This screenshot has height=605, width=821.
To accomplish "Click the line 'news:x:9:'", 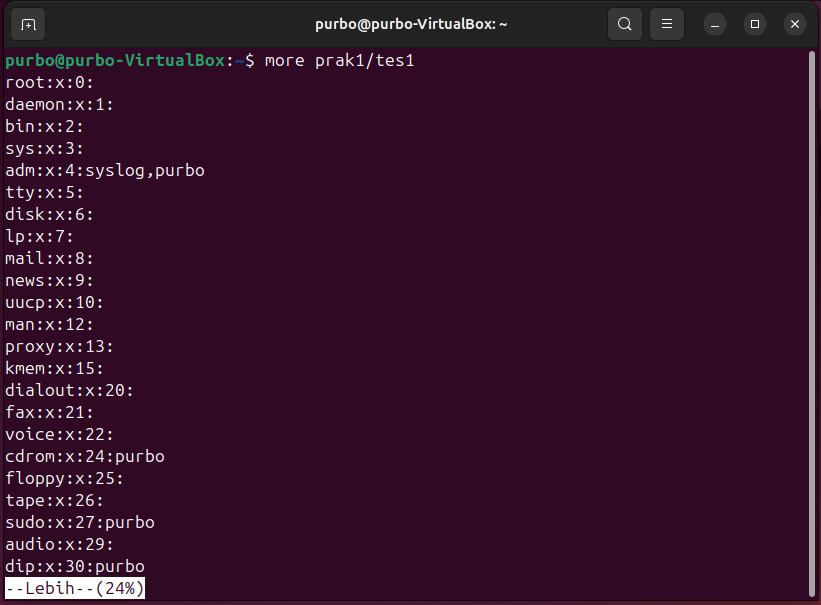I will click(x=49, y=281).
